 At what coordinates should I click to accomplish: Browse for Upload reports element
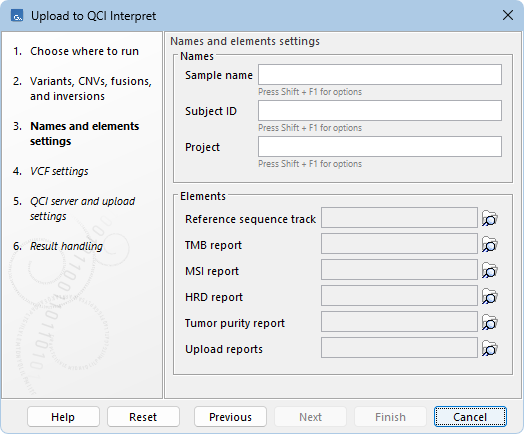(x=490, y=349)
